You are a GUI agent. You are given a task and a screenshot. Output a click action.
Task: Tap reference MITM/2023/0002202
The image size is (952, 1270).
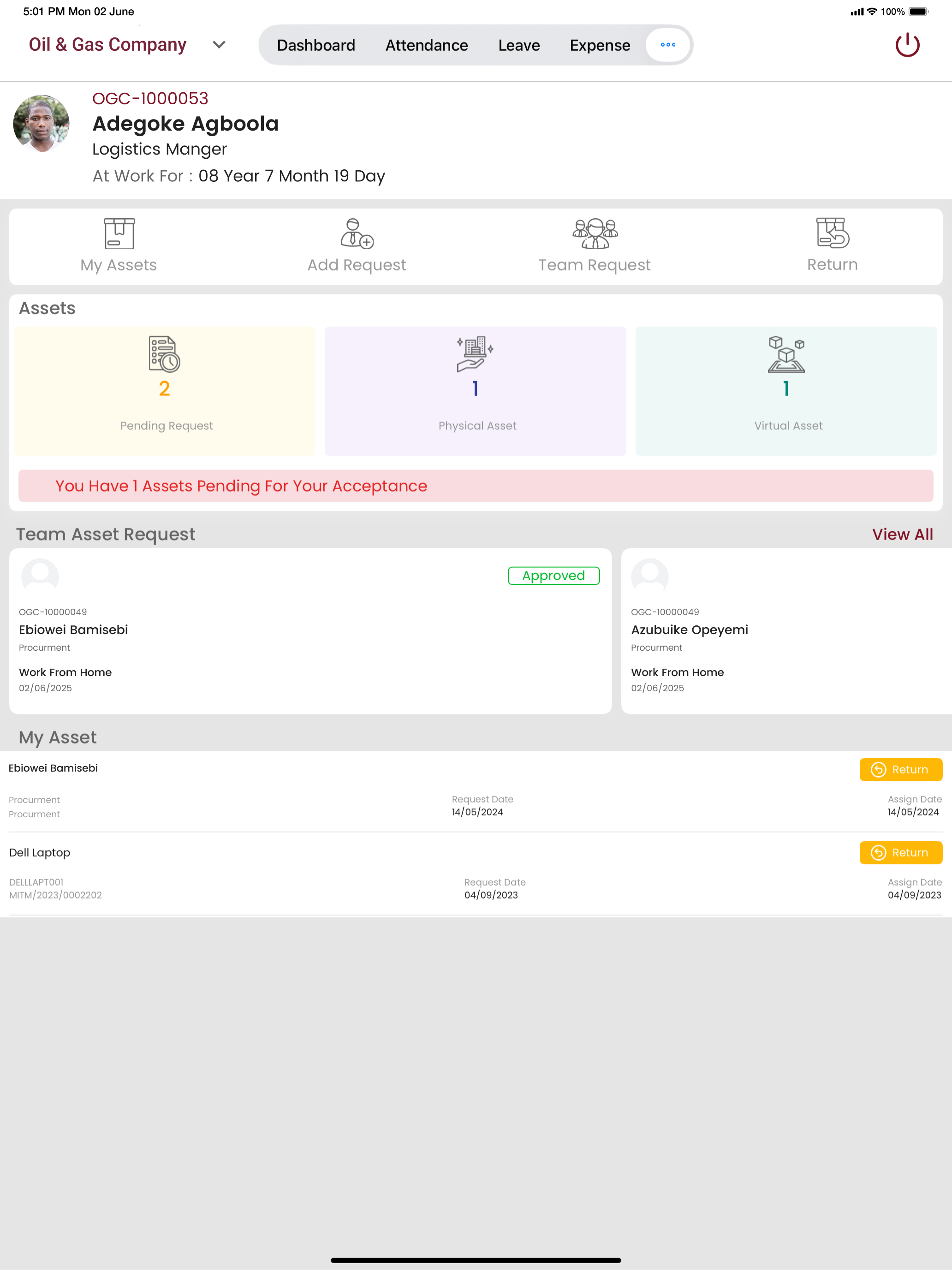55,895
